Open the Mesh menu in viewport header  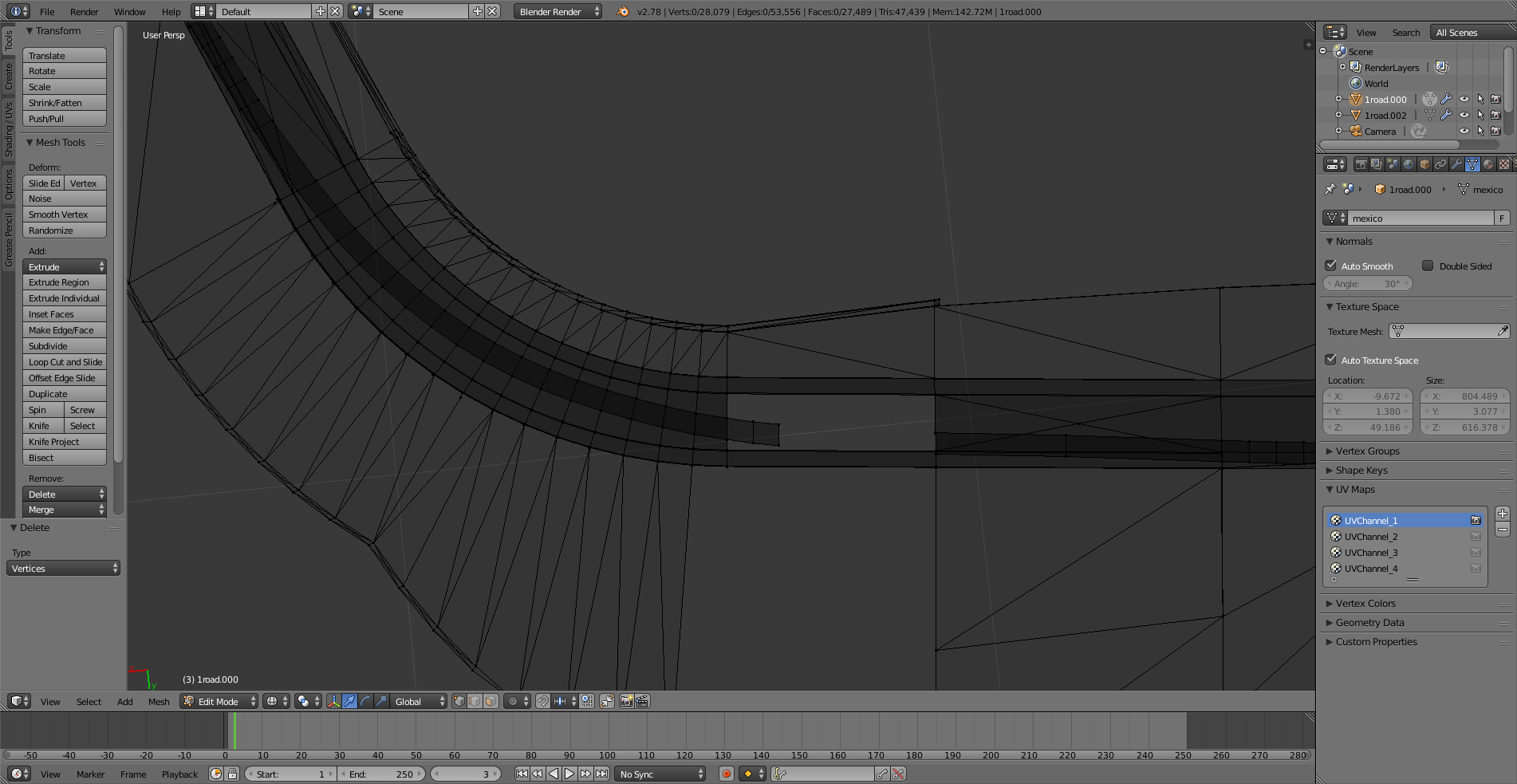point(159,702)
